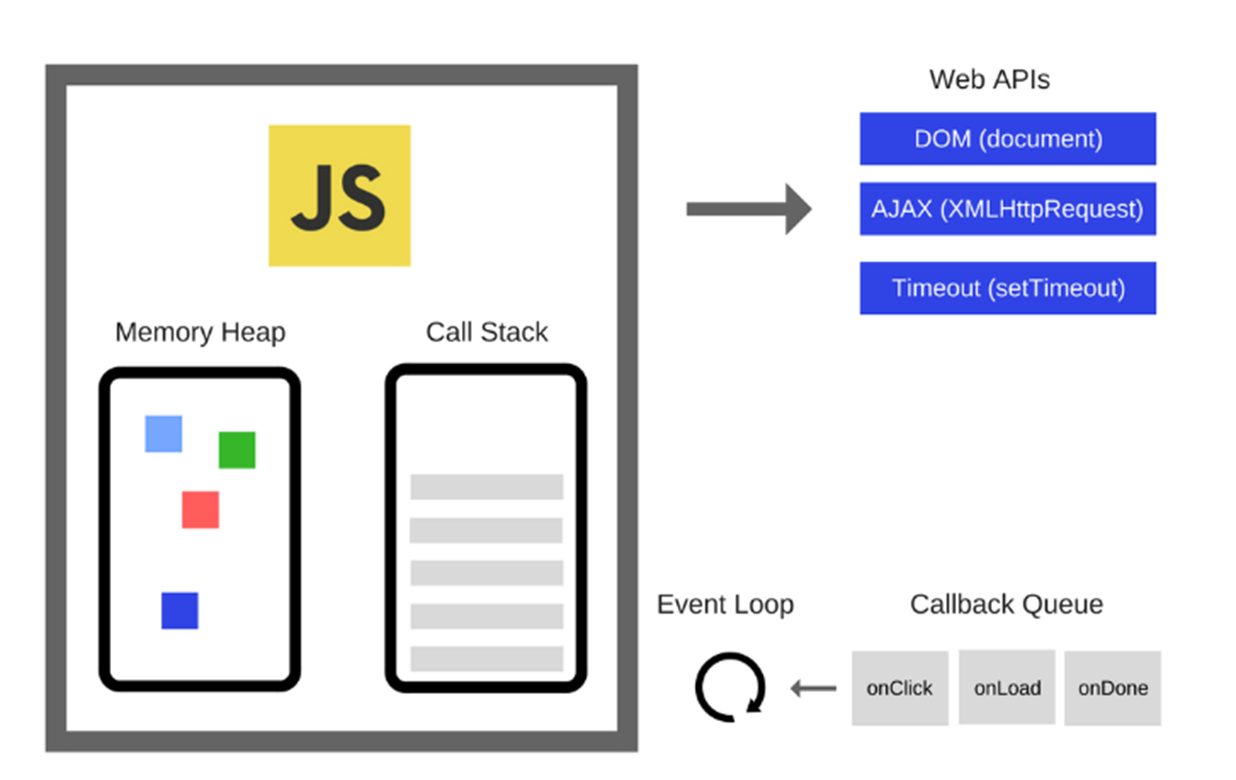Screen dimensions: 1236x780
Task: Click the yellow JS logo
Action: pos(339,195)
